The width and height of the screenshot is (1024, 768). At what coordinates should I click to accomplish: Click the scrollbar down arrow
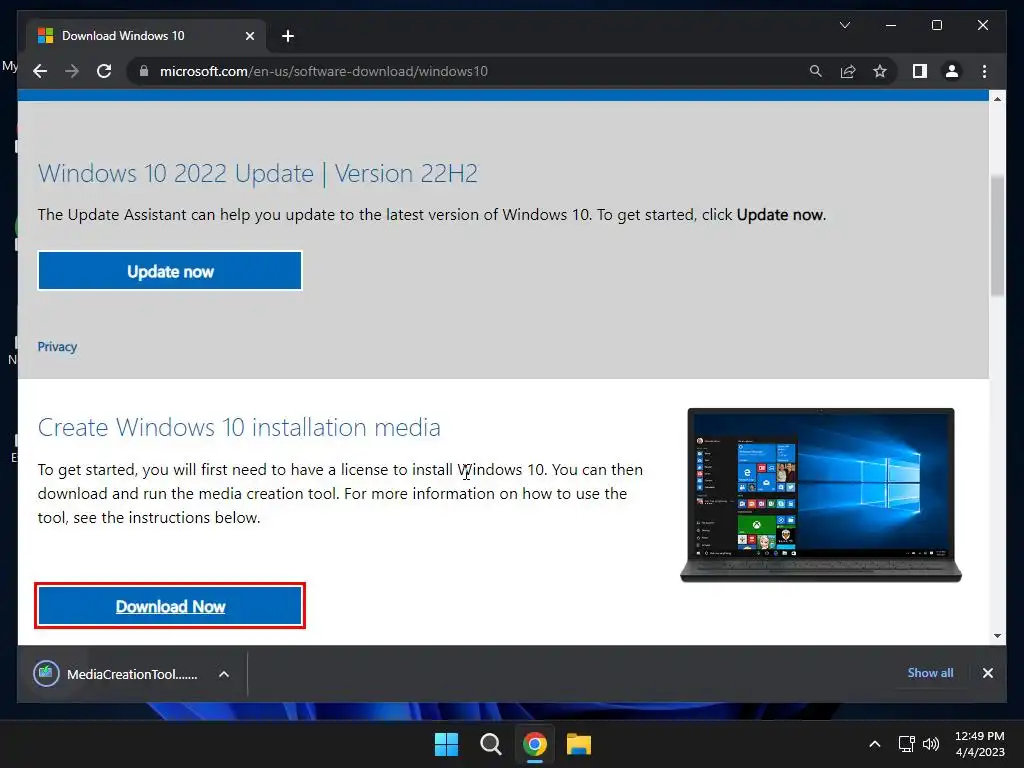point(997,635)
